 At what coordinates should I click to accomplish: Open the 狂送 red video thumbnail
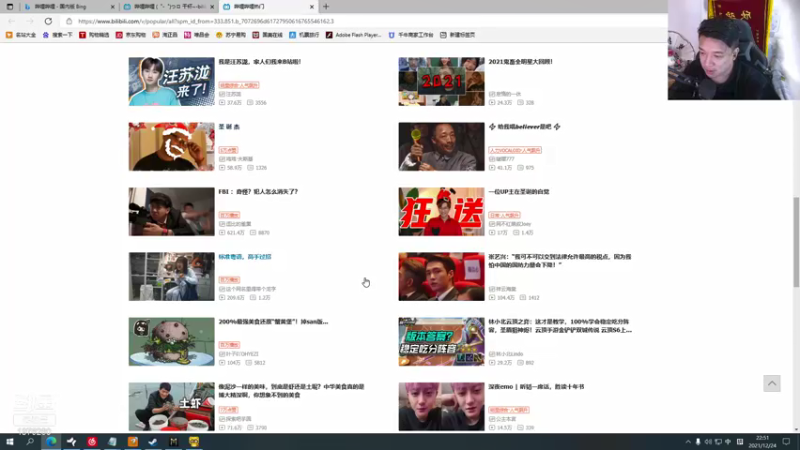(441, 212)
